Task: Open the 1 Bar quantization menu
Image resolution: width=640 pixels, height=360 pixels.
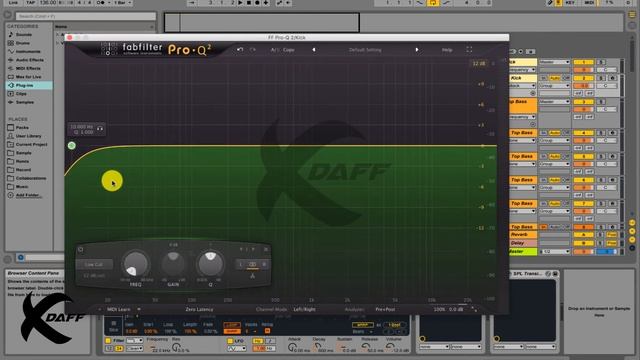Action: [x=123, y=3]
